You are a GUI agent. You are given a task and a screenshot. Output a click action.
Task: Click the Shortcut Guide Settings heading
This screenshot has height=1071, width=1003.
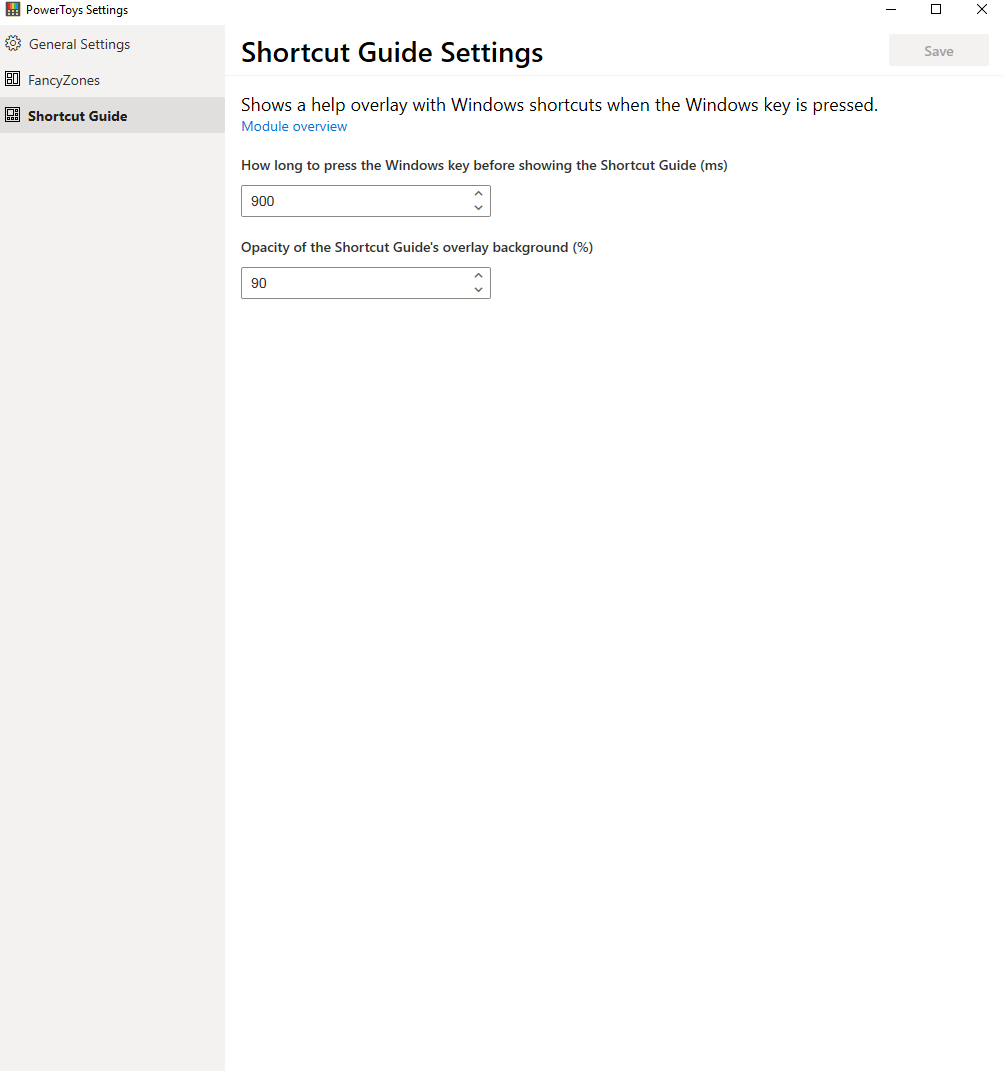[392, 52]
